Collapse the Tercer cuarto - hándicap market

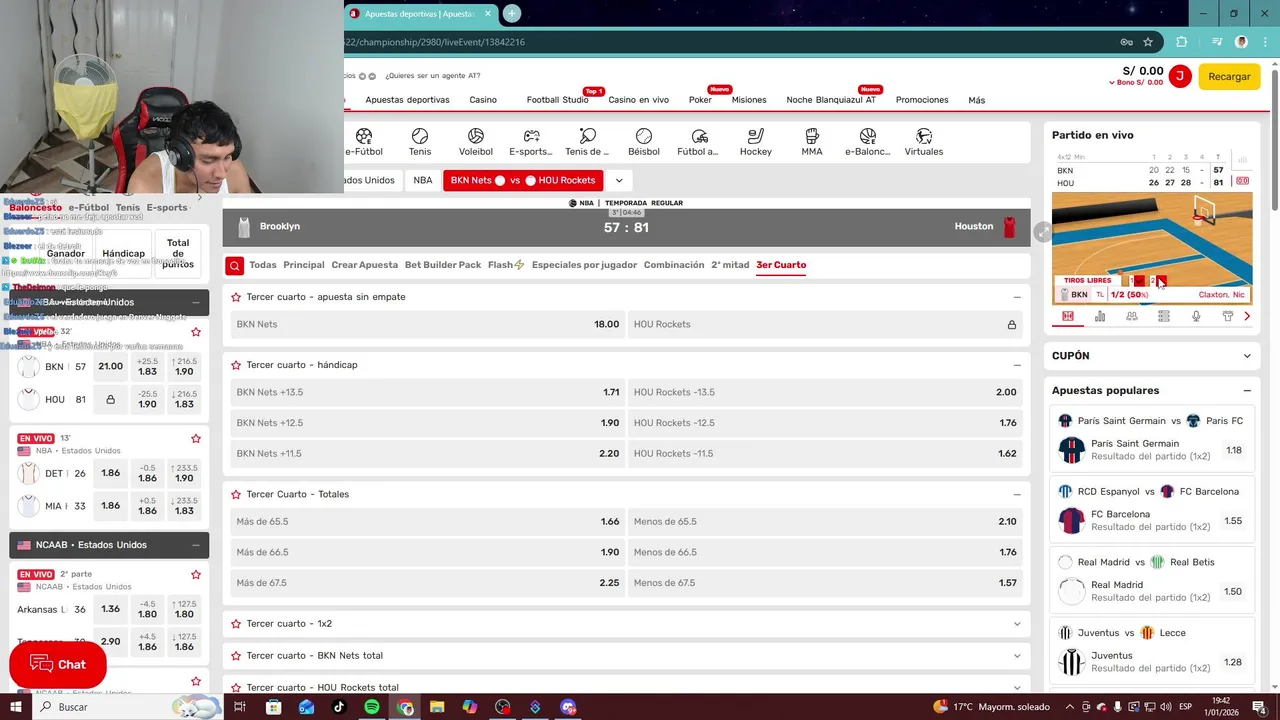tap(1017, 365)
